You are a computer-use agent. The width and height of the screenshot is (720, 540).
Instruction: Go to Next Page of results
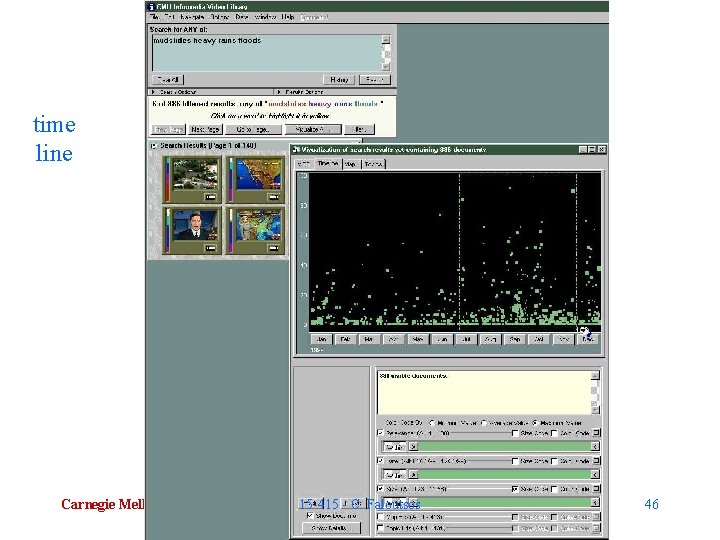pyautogui.click(x=205, y=129)
